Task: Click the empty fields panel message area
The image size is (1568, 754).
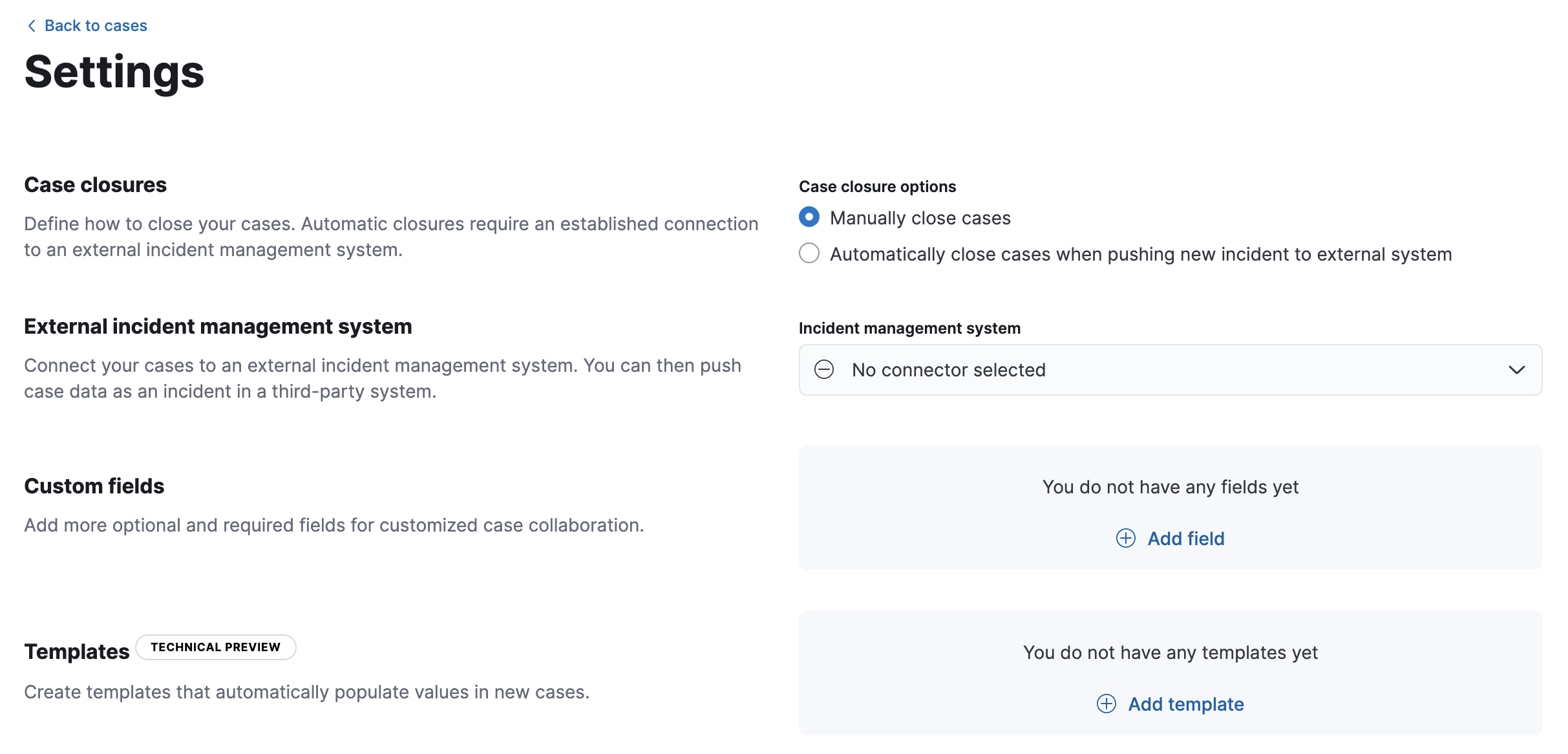Action: pos(1170,487)
